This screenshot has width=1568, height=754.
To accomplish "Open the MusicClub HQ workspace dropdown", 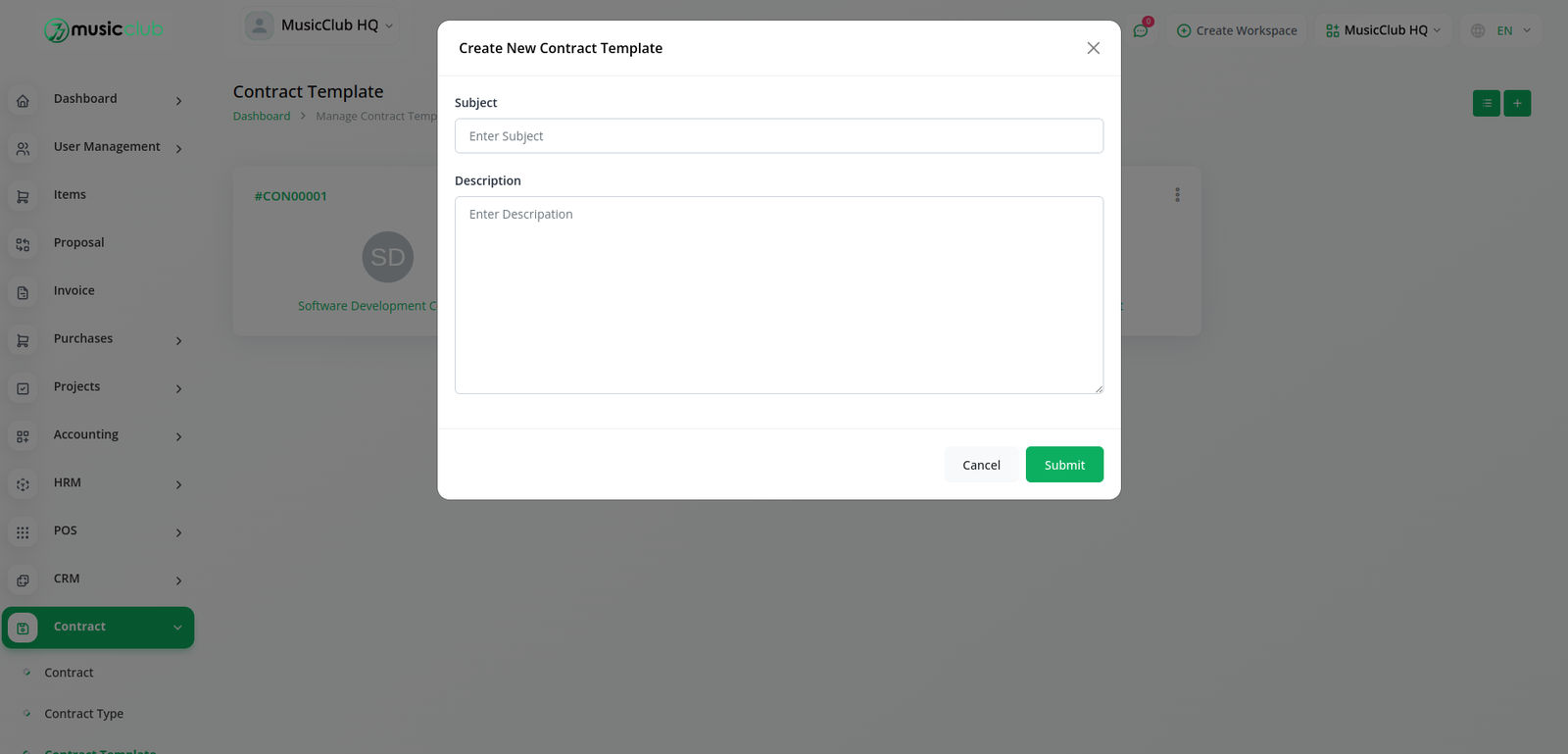I will coord(1383,30).
